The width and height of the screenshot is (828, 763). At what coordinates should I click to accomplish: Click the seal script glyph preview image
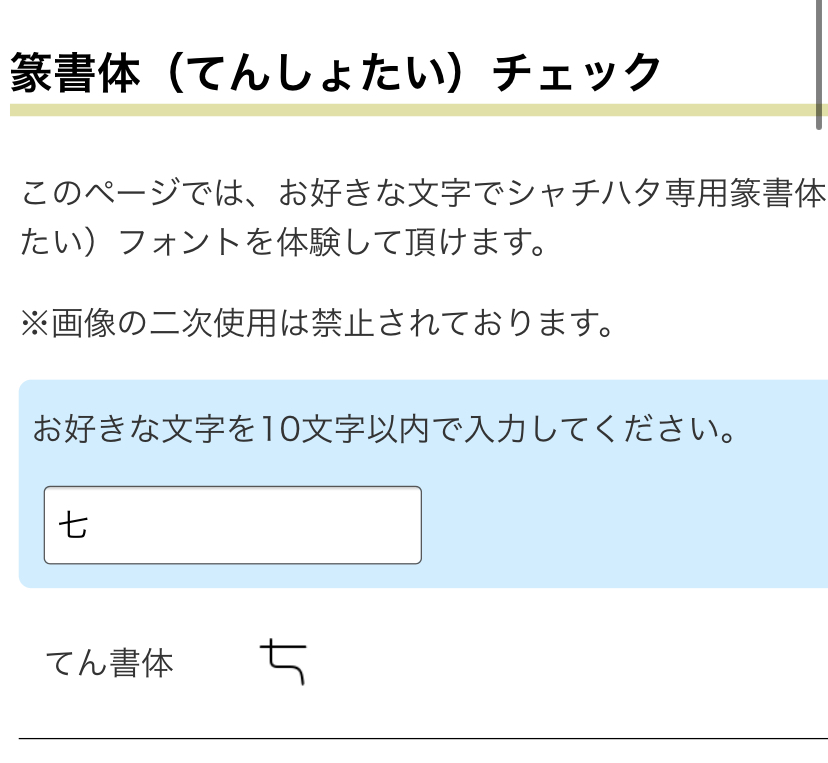[283, 662]
